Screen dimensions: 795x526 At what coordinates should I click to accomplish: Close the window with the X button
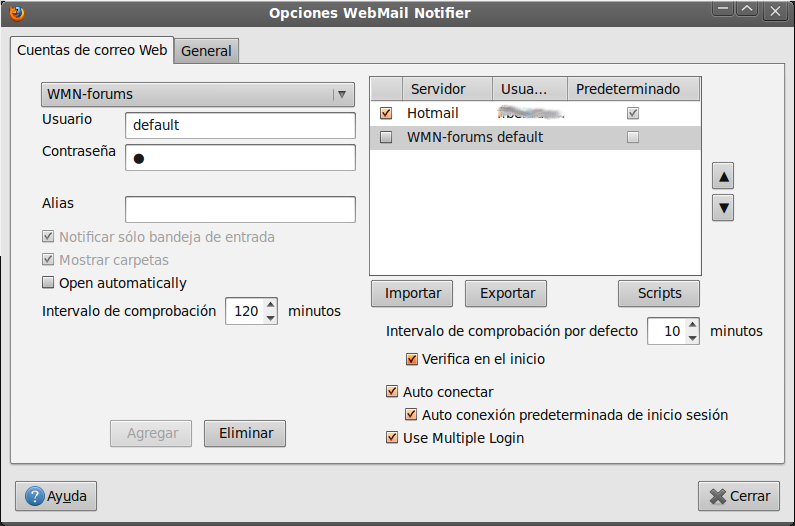click(775, 11)
